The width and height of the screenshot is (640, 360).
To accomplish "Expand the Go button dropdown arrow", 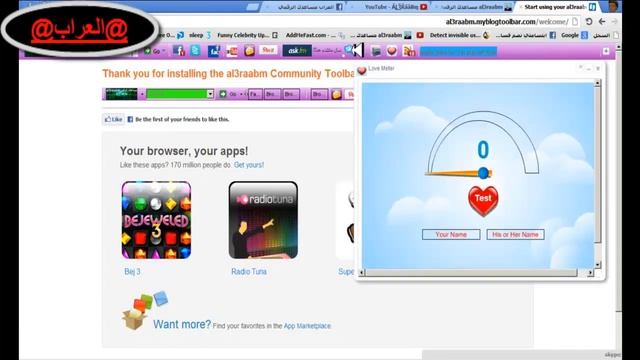I will [x=164, y=51].
